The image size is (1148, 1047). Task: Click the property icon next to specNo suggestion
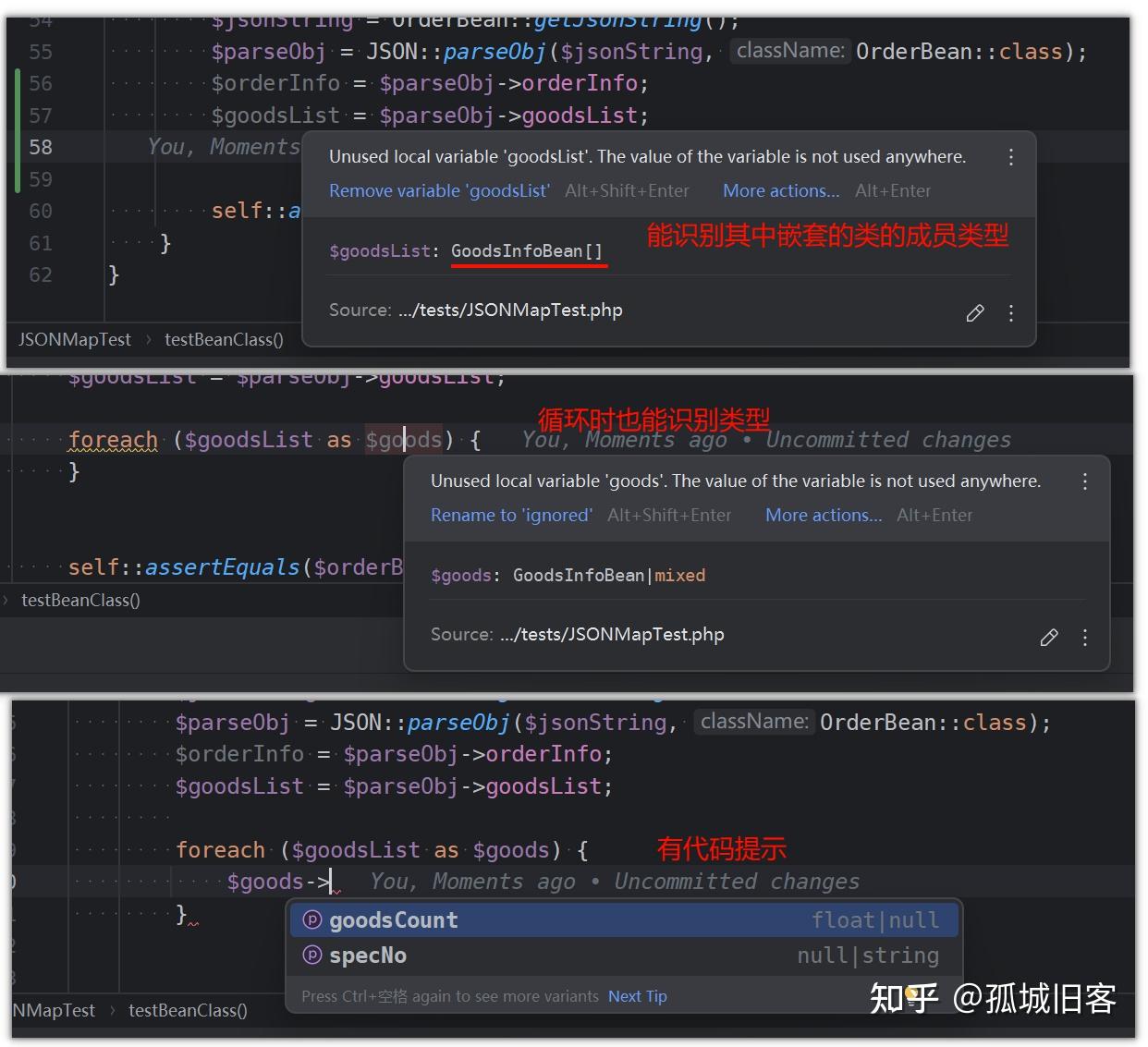tap(311, 956)
